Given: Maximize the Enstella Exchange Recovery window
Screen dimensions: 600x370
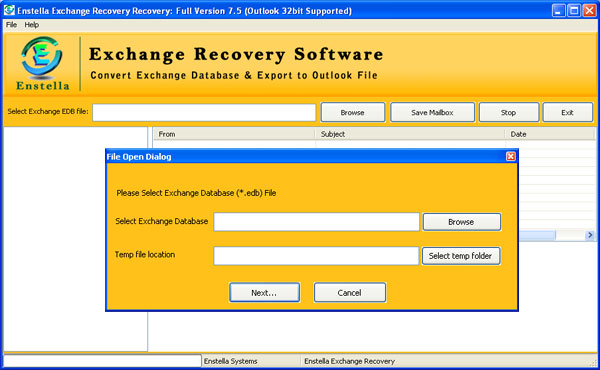Looking at the screenshot, I should click(x=574, y=10).
